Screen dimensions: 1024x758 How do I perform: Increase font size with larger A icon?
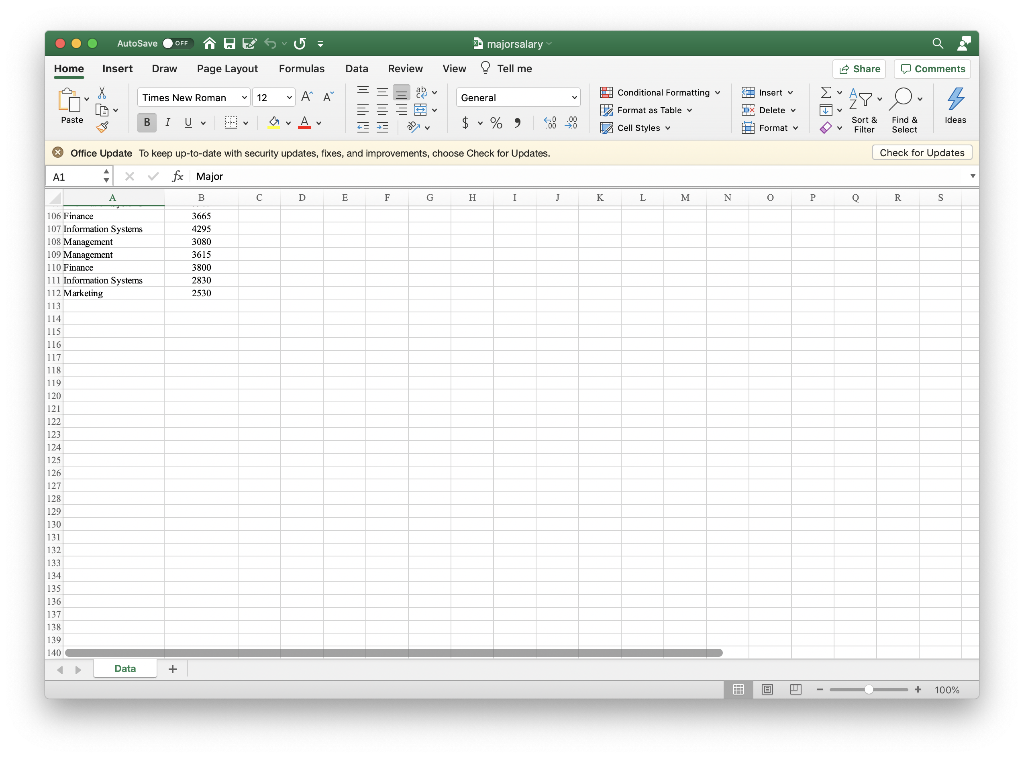[x=307, y=97]
